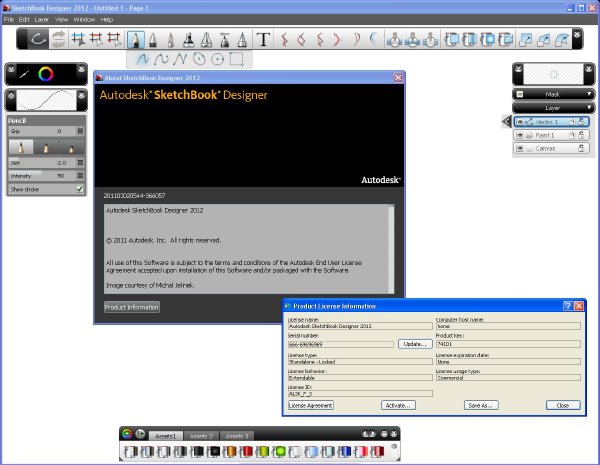Screen dimensions: 600x465
Task: Open the File menu
Action: coord(9,20)
